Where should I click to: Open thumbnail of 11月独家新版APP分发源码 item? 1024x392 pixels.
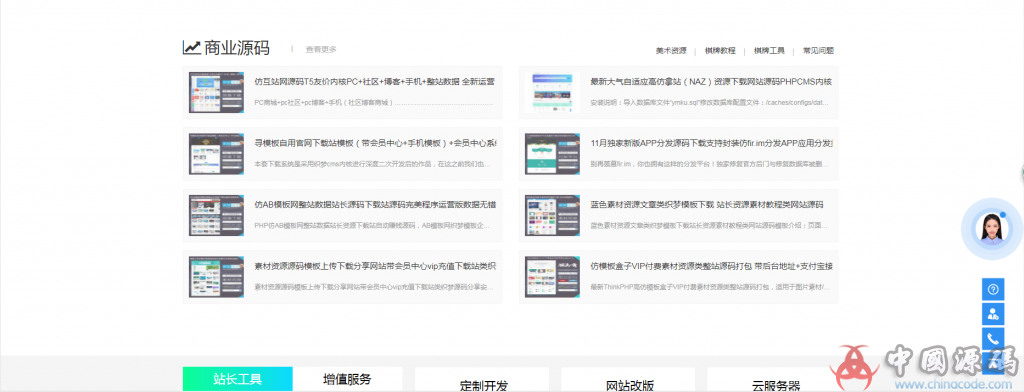[552, 154]
